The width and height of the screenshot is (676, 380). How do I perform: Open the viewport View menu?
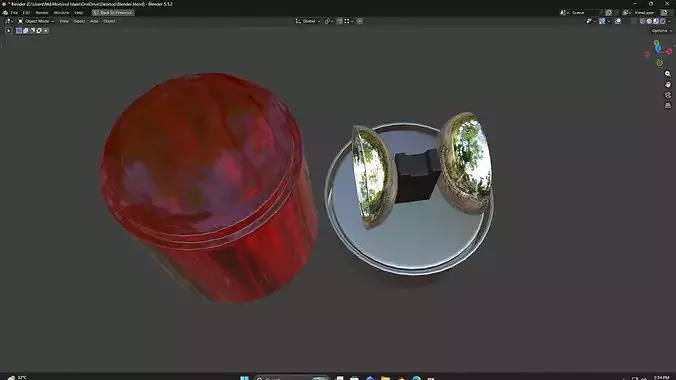pyautogui.click(x=64, y=21)
